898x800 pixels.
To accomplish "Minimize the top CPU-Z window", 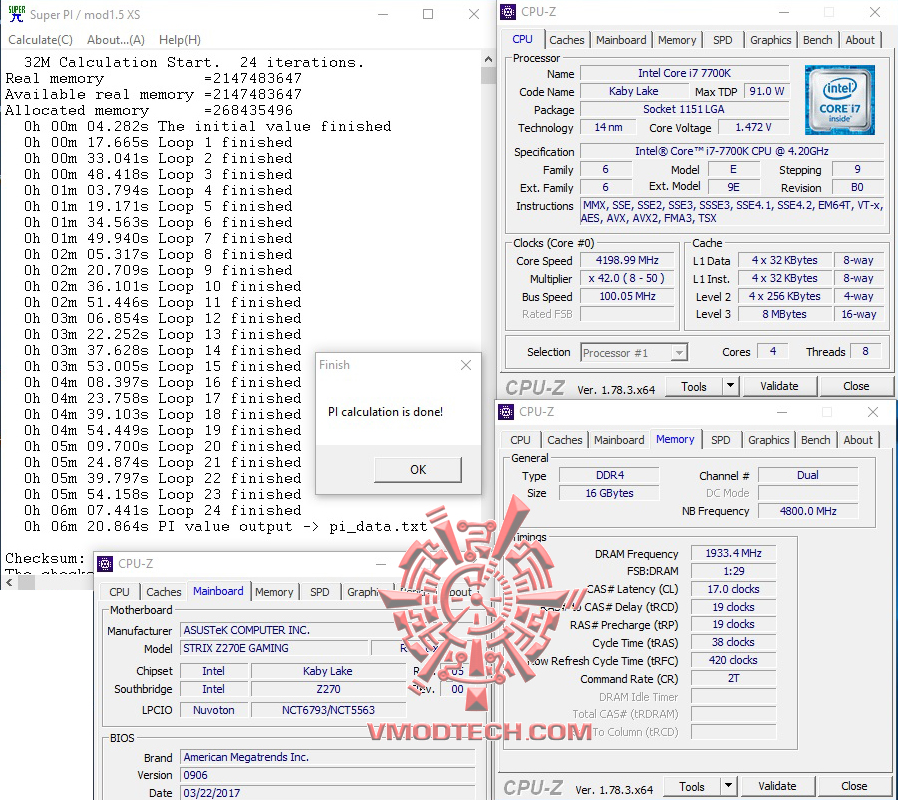I will 784,12.
